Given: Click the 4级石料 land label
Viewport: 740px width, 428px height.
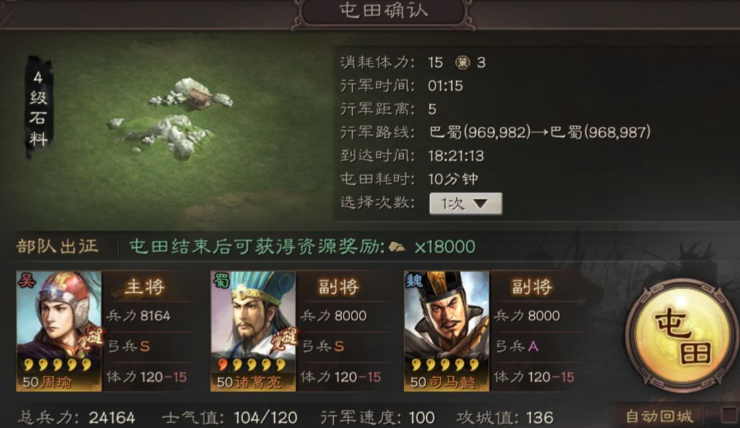Looking at the screenshot, I should [x=39, y=109].
